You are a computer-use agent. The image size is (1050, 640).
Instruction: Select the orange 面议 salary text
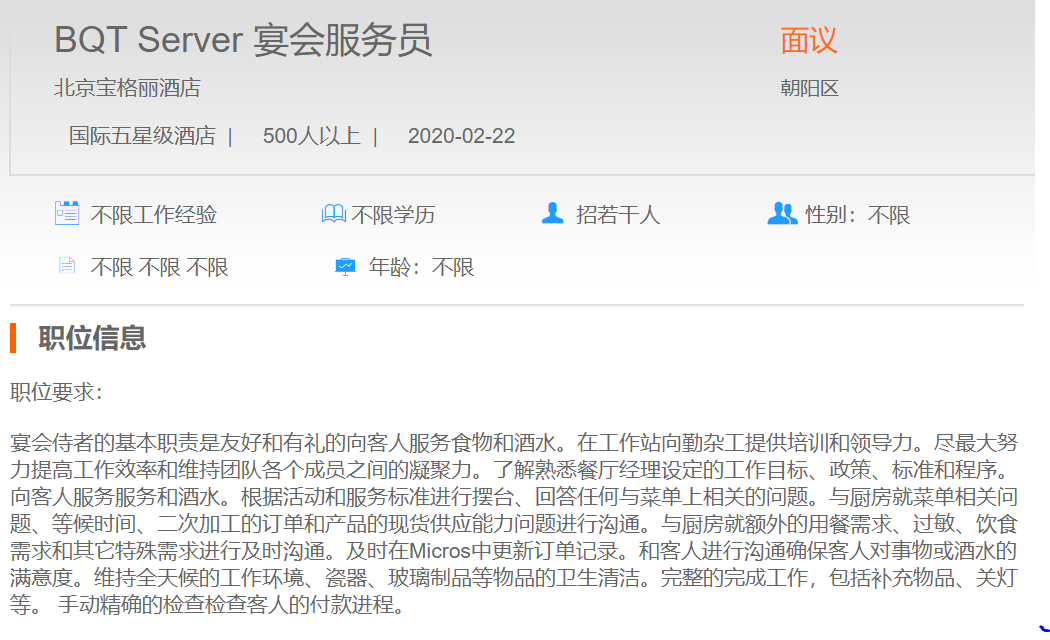tap(808, 41)
